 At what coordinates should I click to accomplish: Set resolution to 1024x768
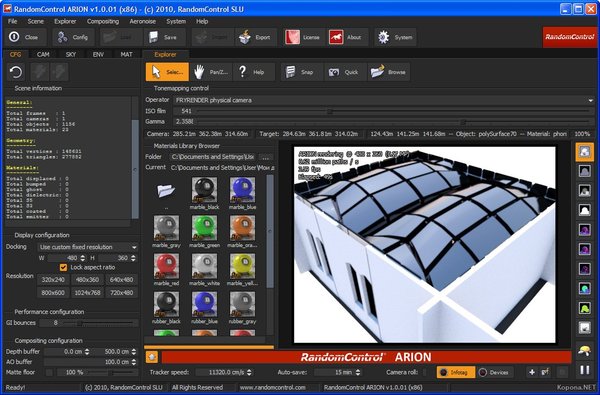coord(87,293)
